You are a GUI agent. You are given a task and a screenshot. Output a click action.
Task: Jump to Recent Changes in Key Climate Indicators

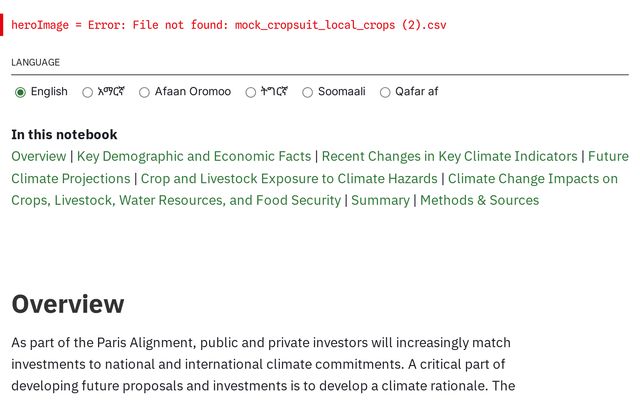449,156
